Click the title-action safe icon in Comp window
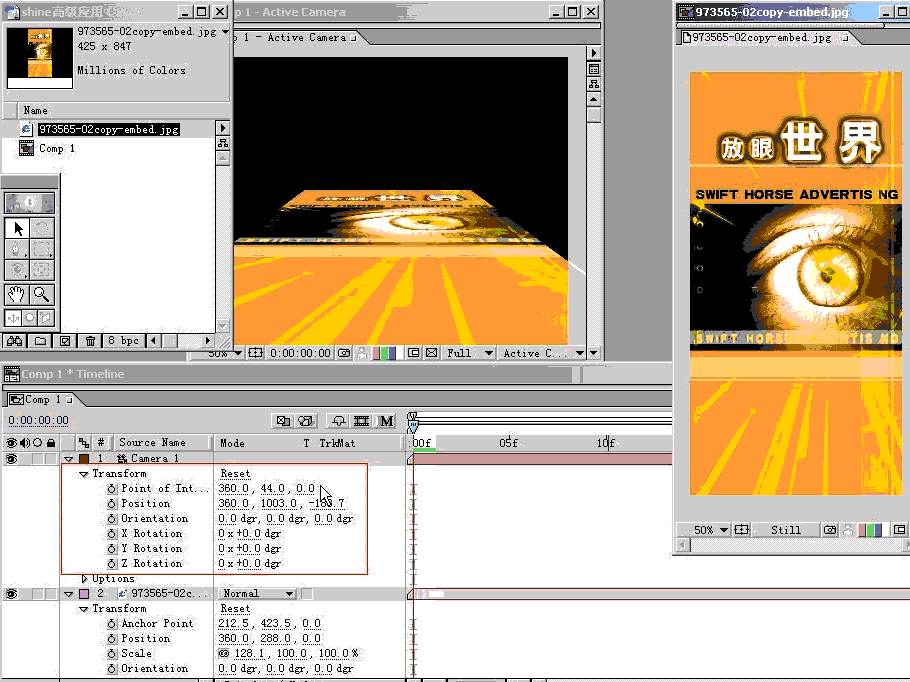910x682 pixels. tap(255, 353)
